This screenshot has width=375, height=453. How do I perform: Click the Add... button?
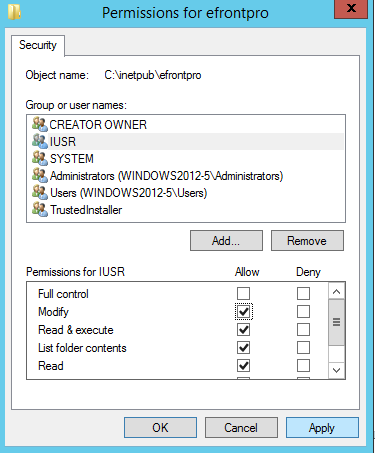tap(226, 240)
